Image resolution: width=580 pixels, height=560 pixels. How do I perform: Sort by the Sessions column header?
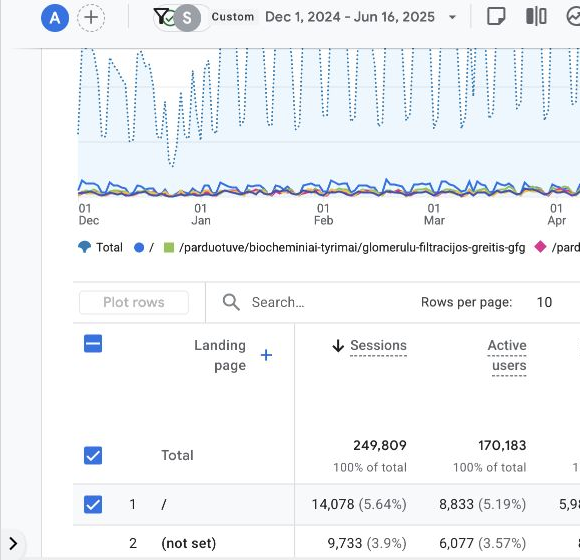click(x=378, y=345)
